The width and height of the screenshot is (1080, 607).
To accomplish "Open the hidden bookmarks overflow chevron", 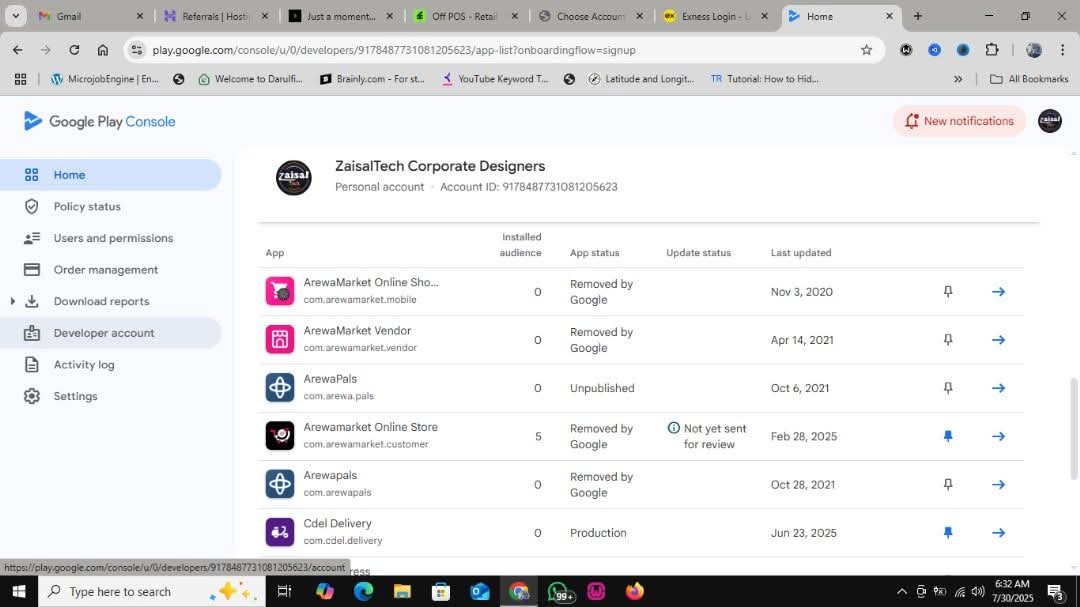I will tap(958, 78).
